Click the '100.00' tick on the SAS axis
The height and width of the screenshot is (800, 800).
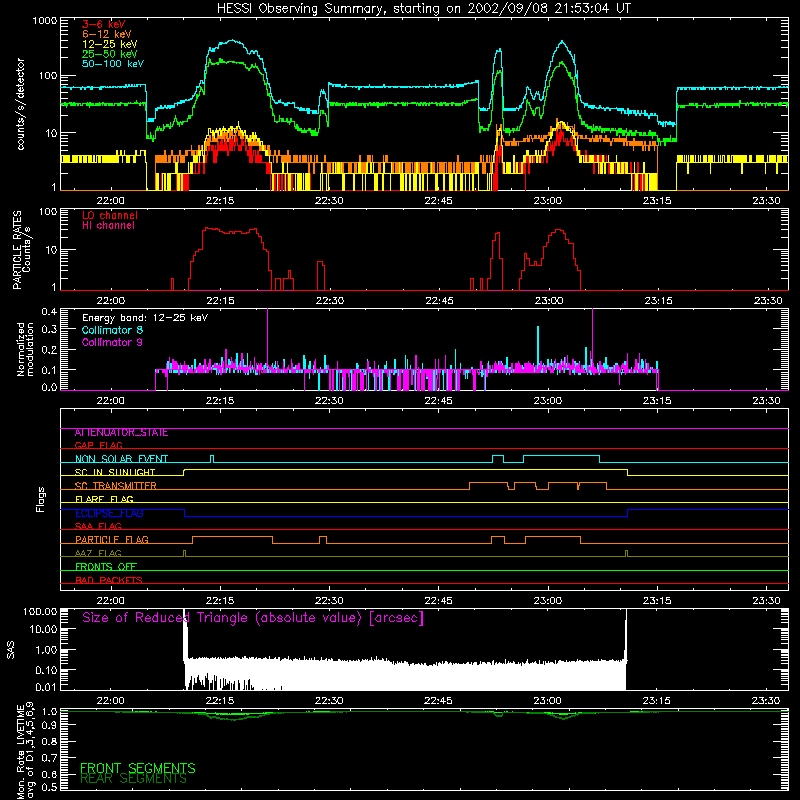point(40,612)
